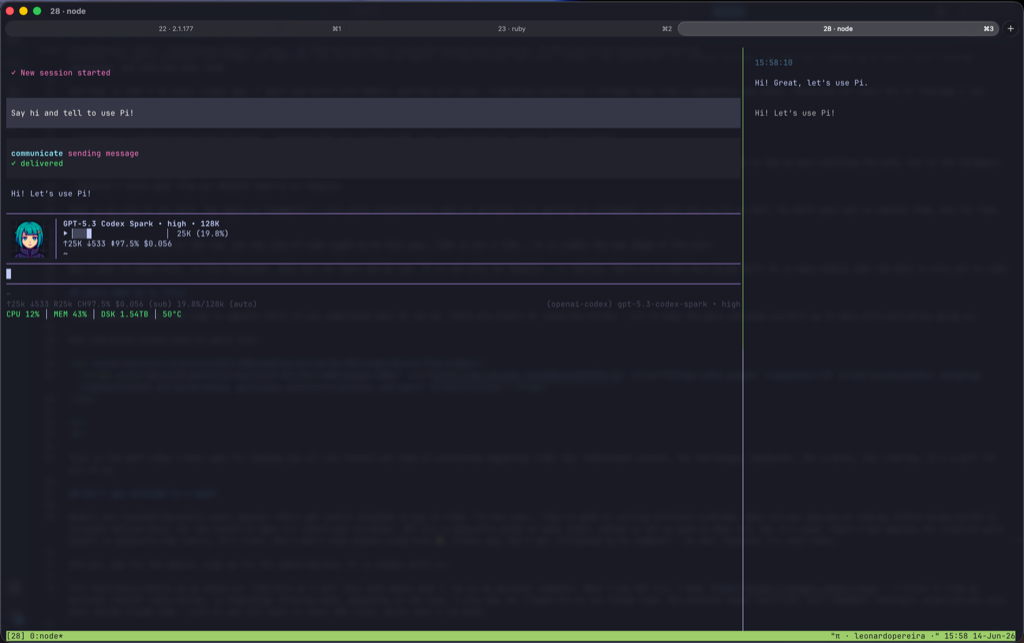Click 'Hi! Let's use Pi!' reply in left pane
The width and height of the screenshot is (1024, 643).
click(x=51, y=194)
